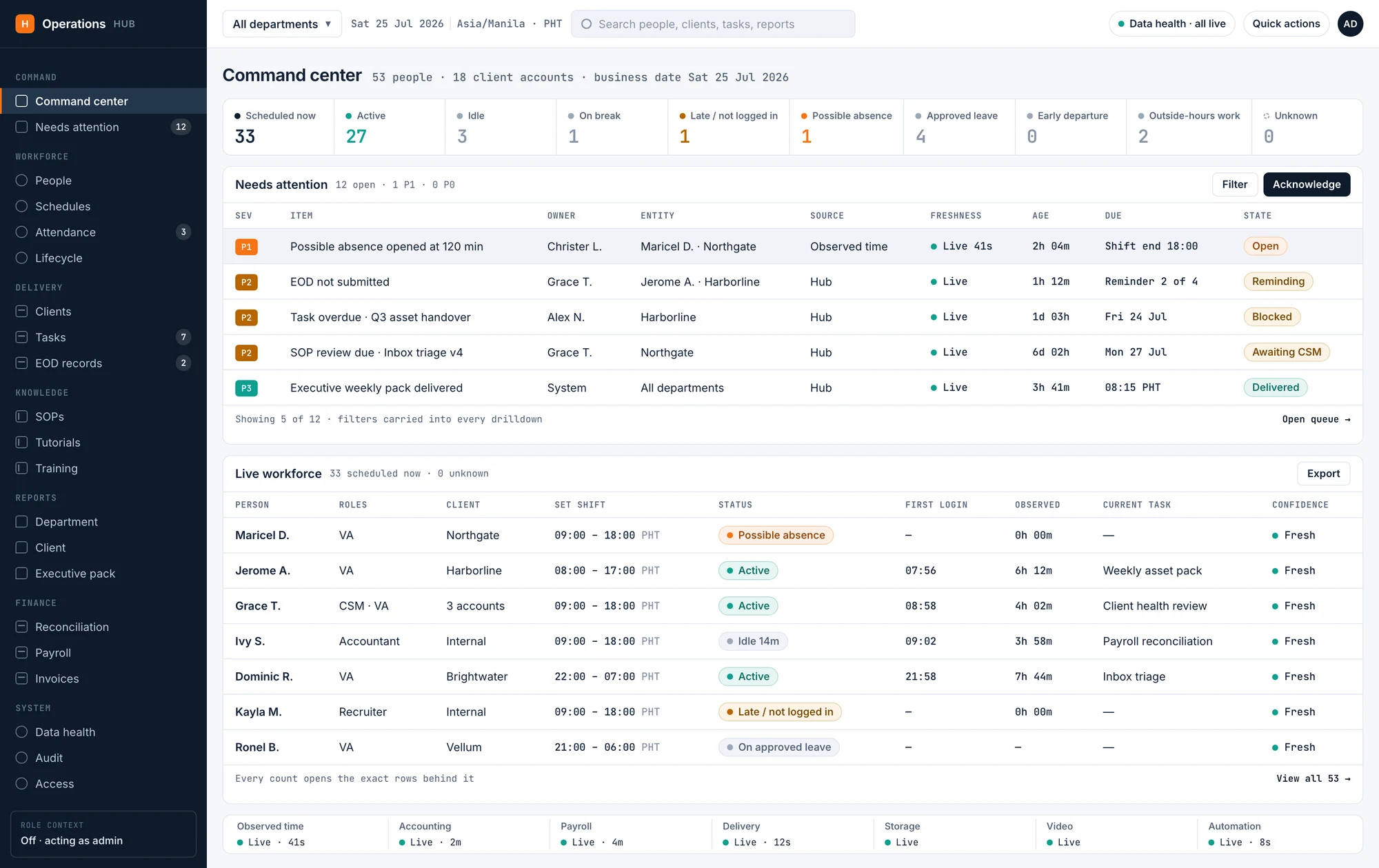
Task: Open the Approved leave count card
Action: (960, 127)
